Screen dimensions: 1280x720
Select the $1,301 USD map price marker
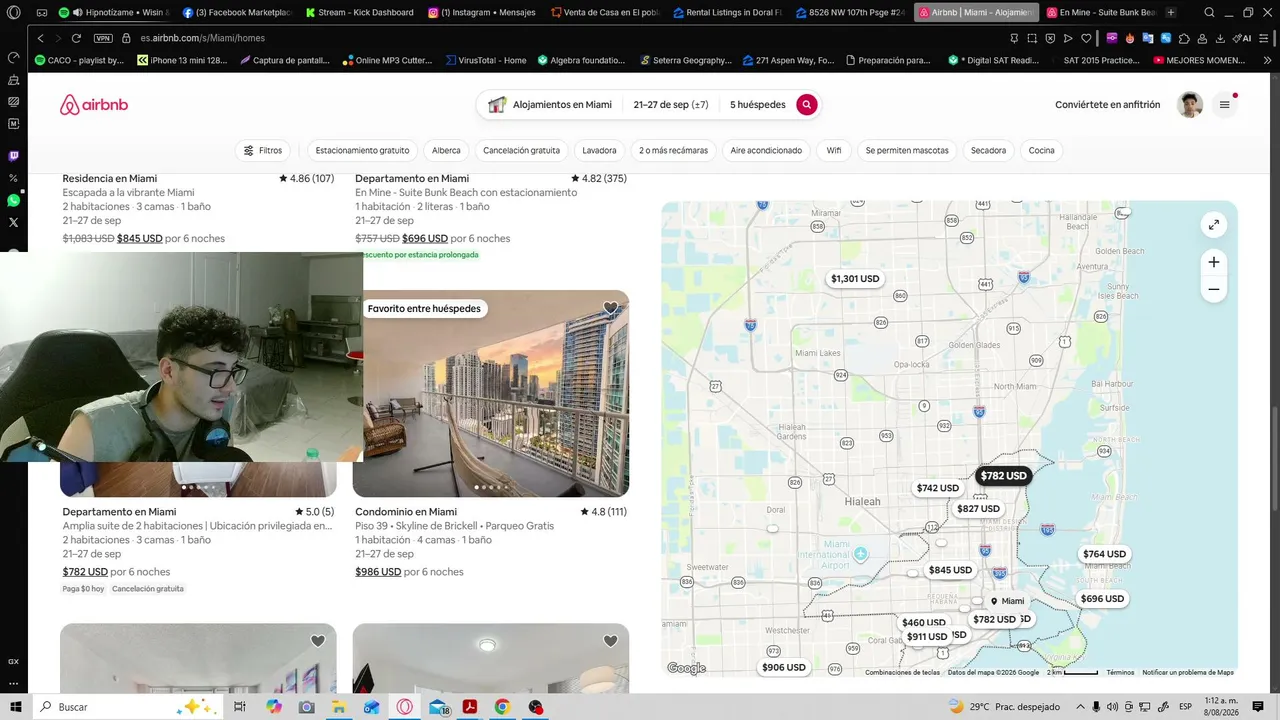point(855,279)
